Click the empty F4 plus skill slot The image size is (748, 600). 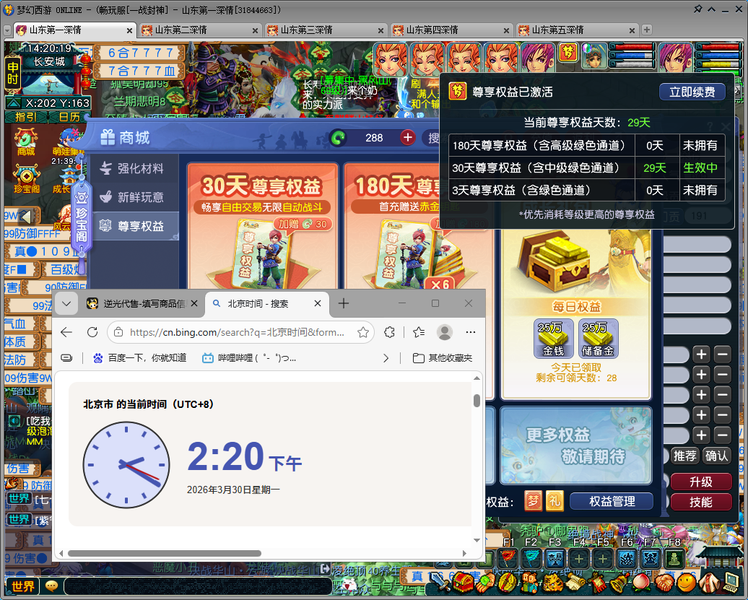coord(579,558)
